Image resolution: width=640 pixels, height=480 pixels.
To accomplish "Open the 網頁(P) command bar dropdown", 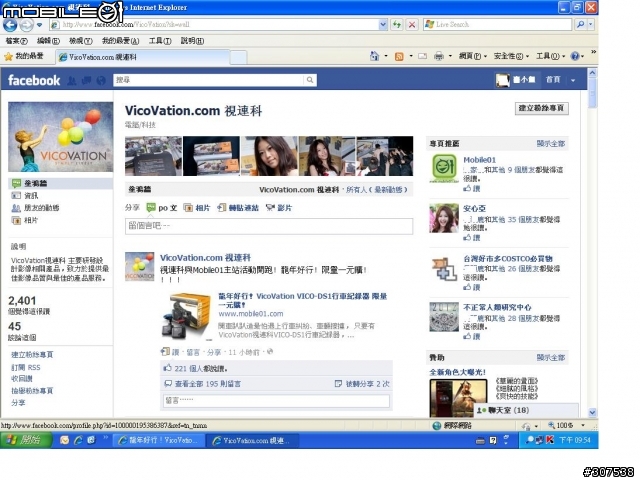I will [x=473, y=56].
